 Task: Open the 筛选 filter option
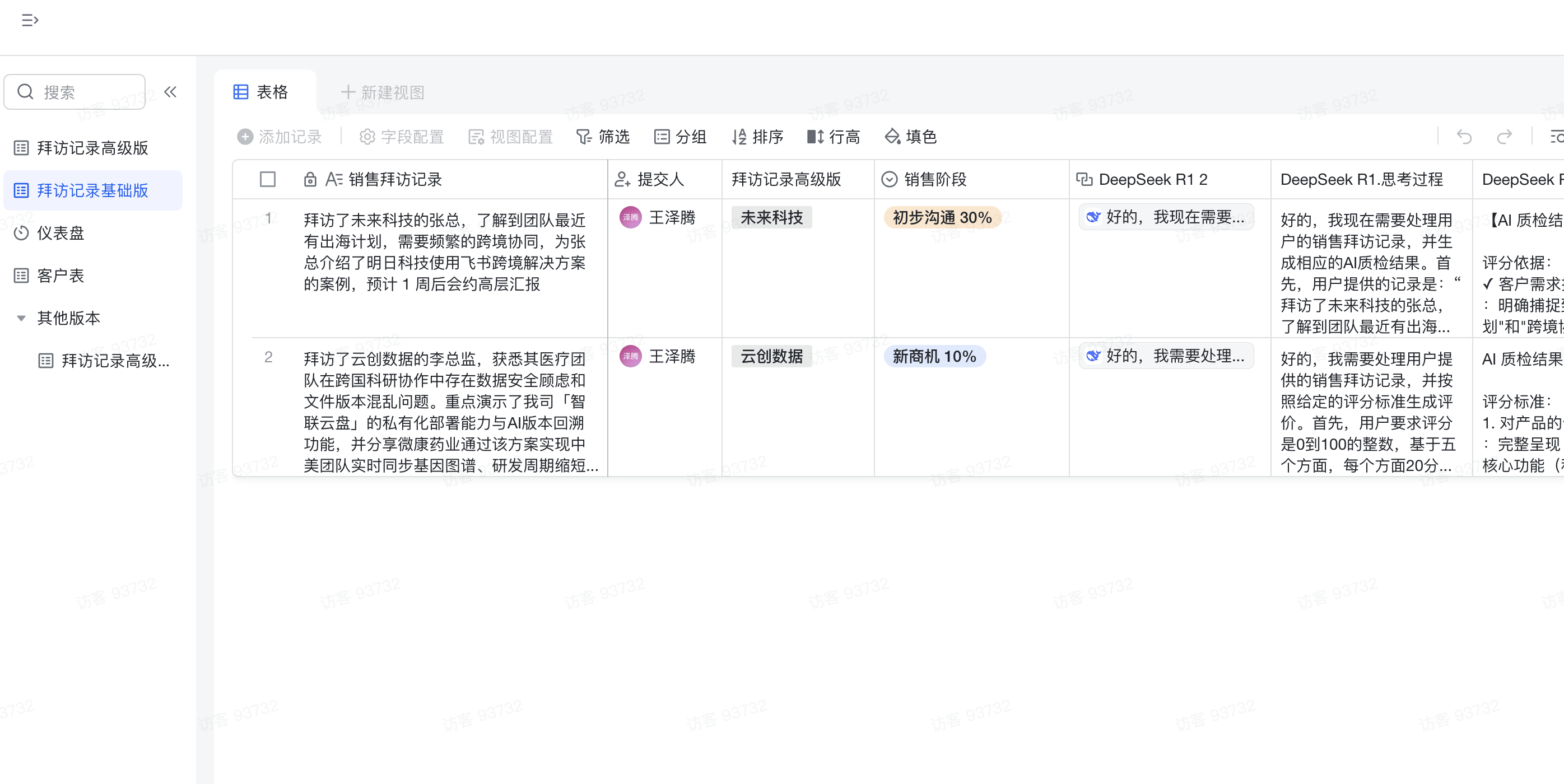click(x=603, y=137)
